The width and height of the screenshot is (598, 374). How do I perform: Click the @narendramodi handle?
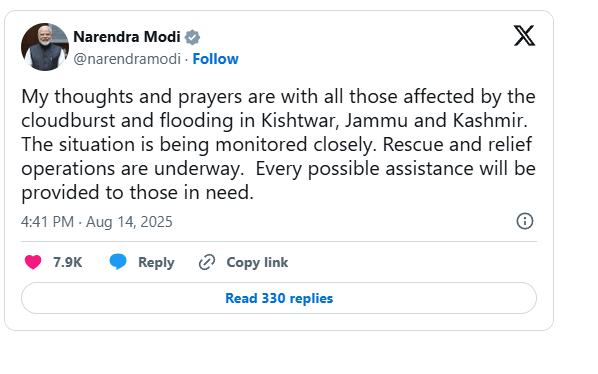pyautogui.click(x=127, y=59)
